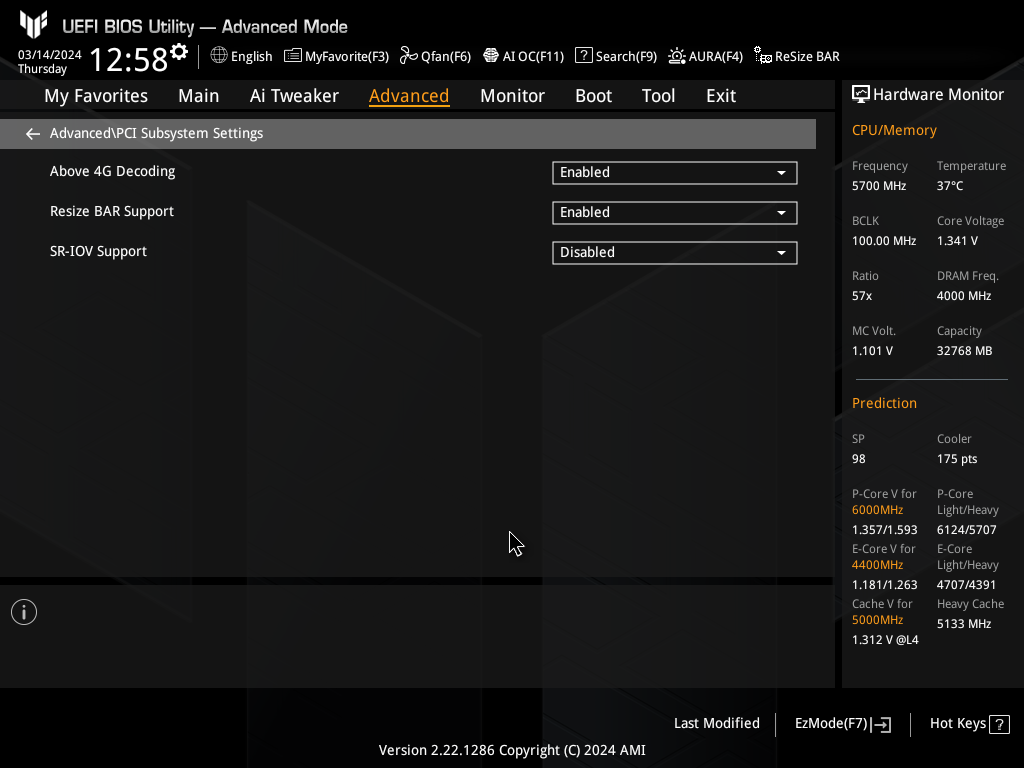Image resolution: width=1024 pixels, height=768 pixels.
Task: Click SP value 98
Action: pyautogui.click(x=858, y=459)
